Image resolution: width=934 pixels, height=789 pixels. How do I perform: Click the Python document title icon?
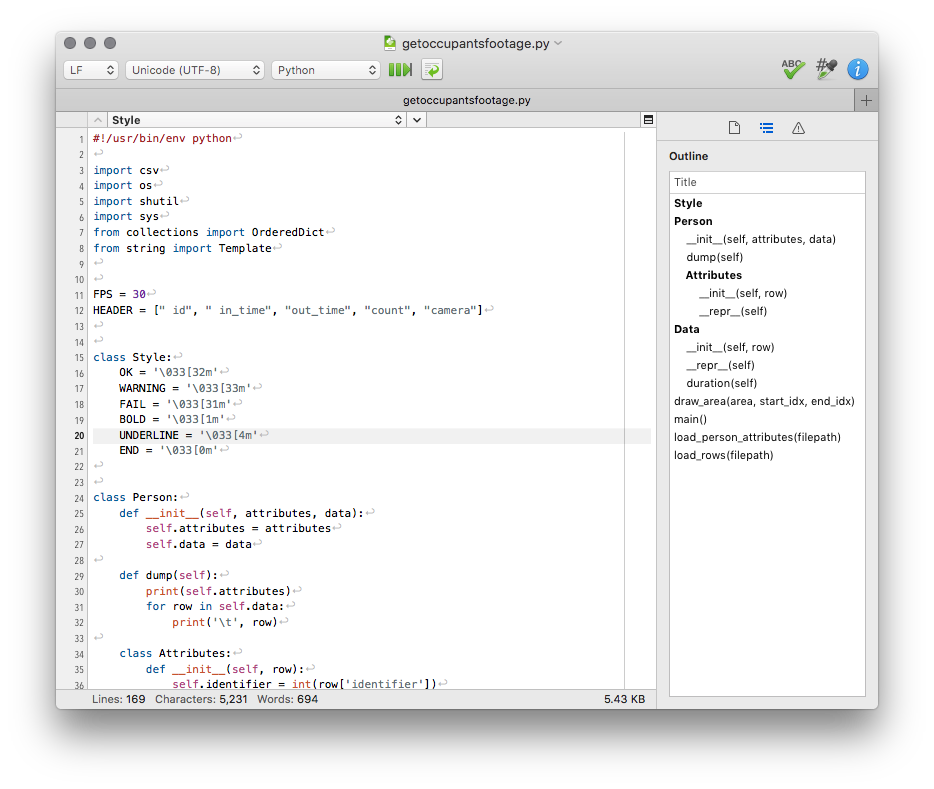click(x=390, y=43)
